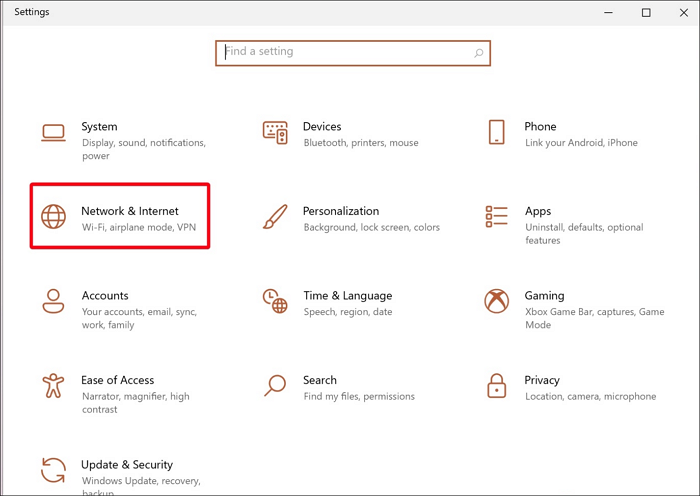Viewport: 700px width, 496px height.
Task: Open the Devices keyboard icon
Action: point(275,132)
